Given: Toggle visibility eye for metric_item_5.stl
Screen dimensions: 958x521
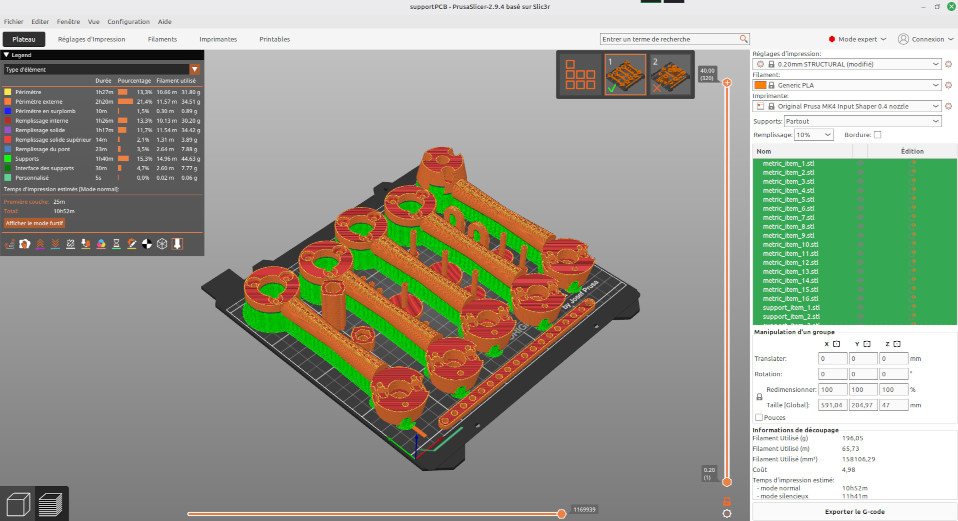Looking at the screenshot, I should coord(860,199).
